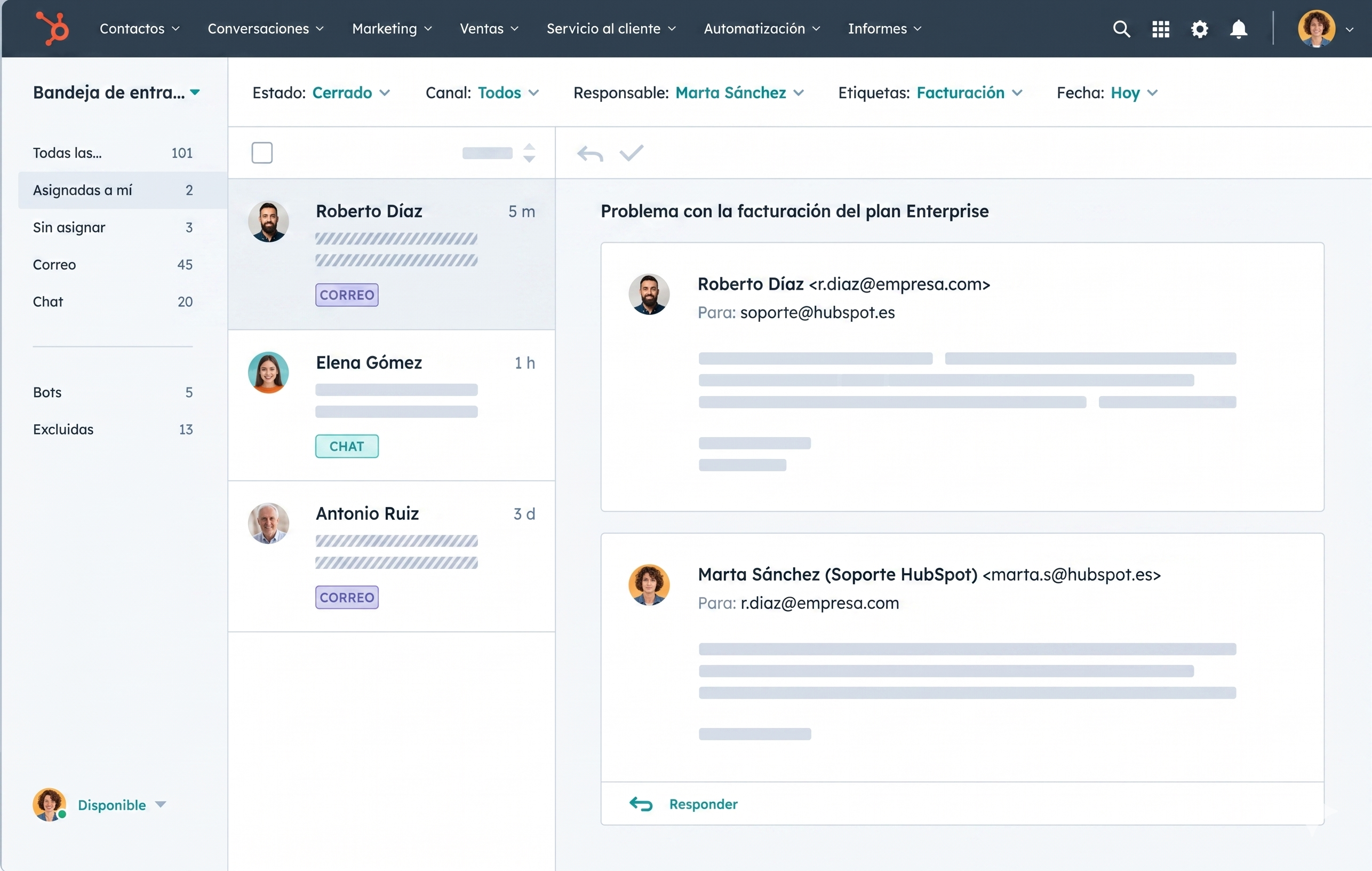1372x871 pixels.
Task: Select the Todas las... inbox view
Action: pos(113,153)
